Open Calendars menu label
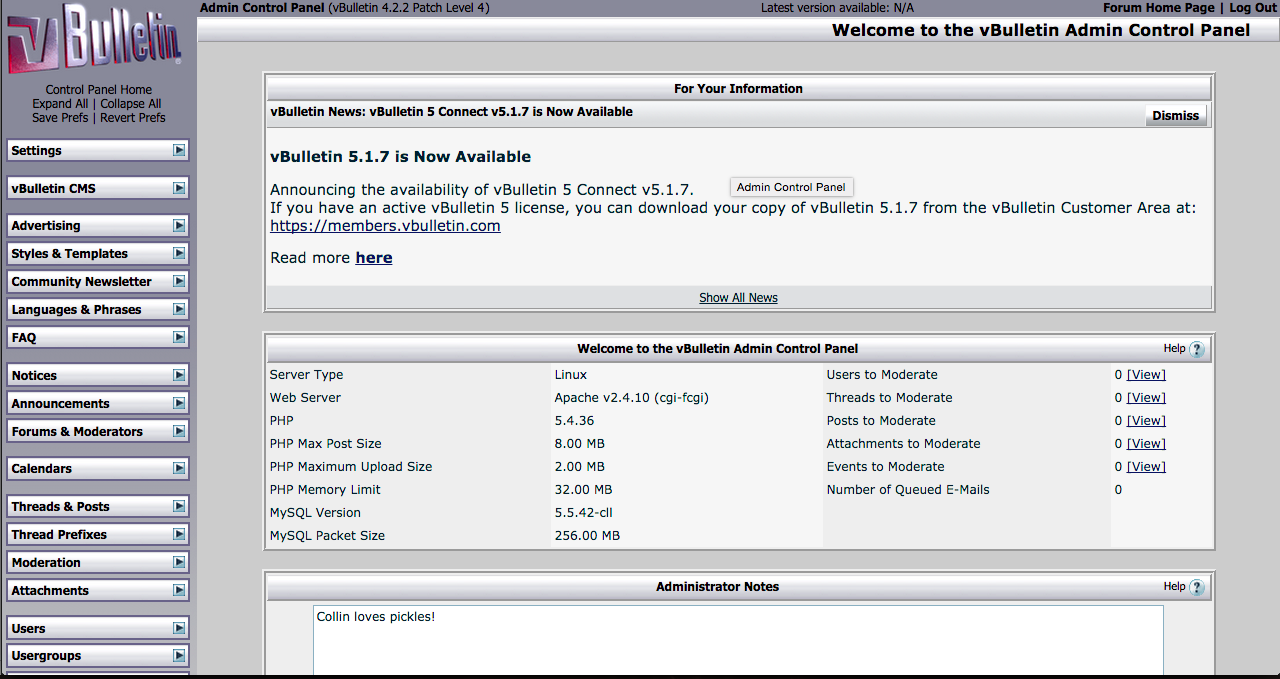Screen dimensions: 1280x679 [x=42, y=469]
